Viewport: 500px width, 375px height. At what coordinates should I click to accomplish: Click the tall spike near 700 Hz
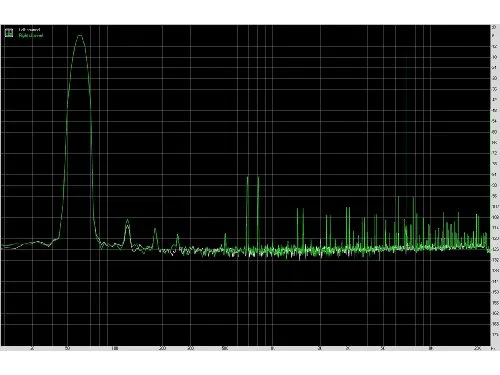(248, 178)
